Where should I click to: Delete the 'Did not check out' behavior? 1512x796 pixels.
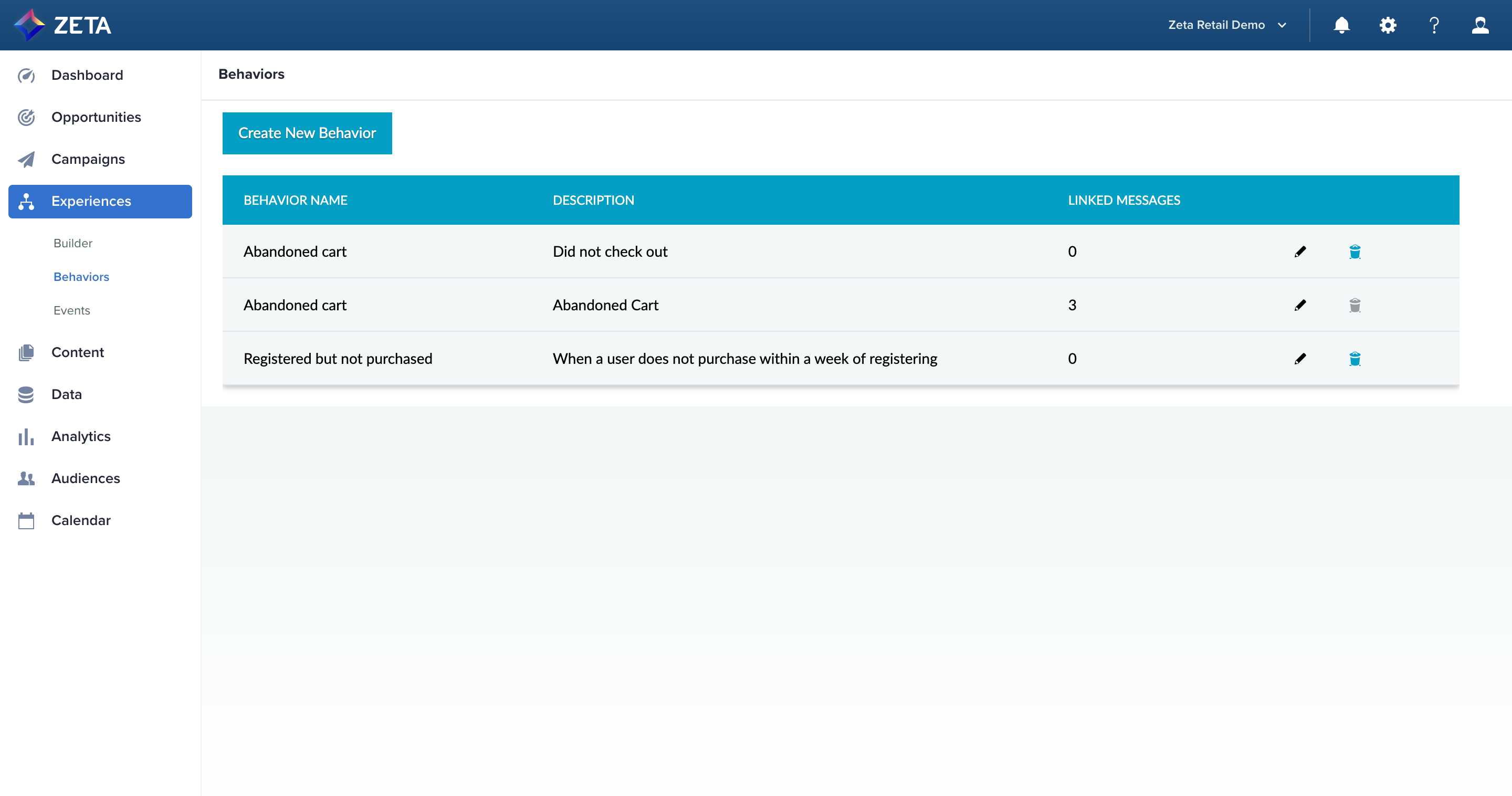pos(1354,252)
